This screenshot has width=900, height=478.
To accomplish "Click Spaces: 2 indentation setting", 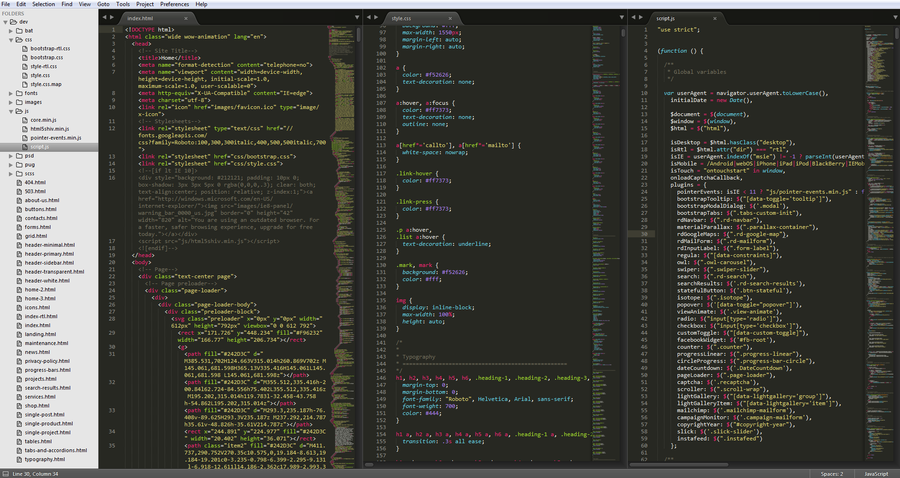I will click(832, 473).
